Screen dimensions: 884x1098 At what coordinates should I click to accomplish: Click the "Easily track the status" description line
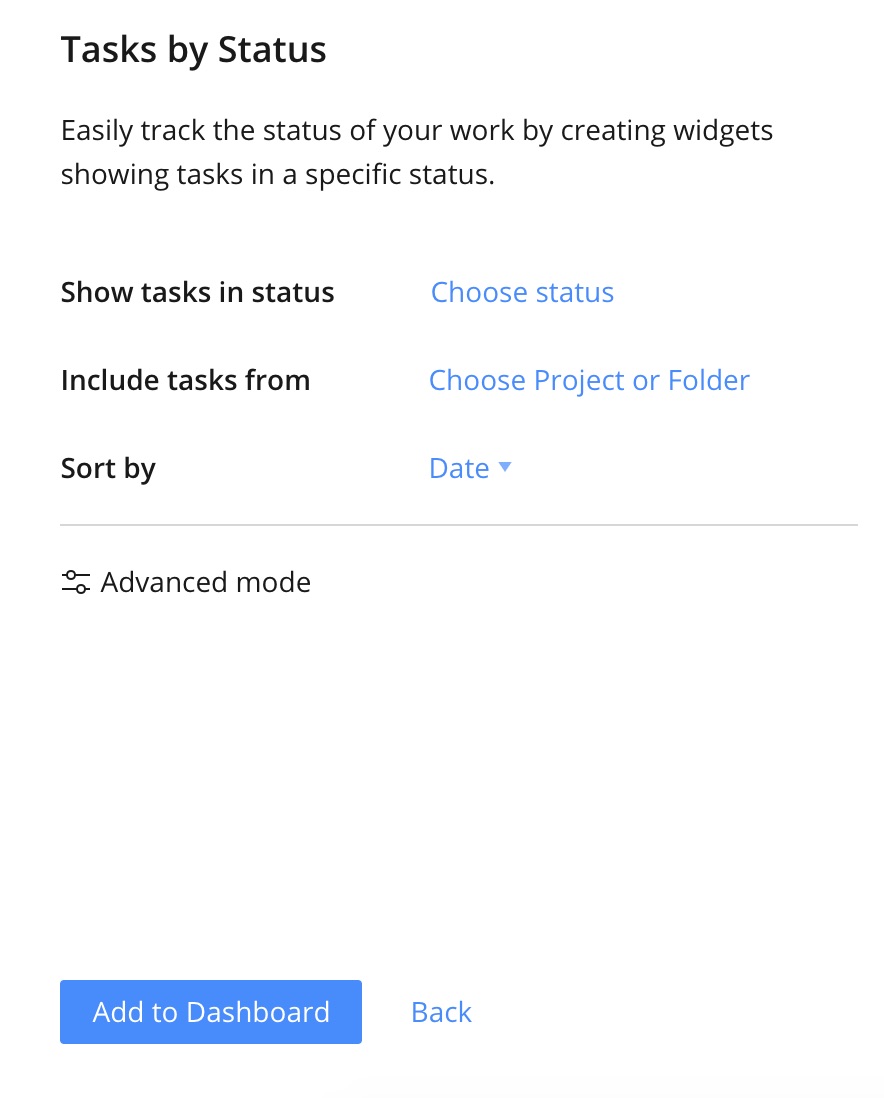(416, 130)
